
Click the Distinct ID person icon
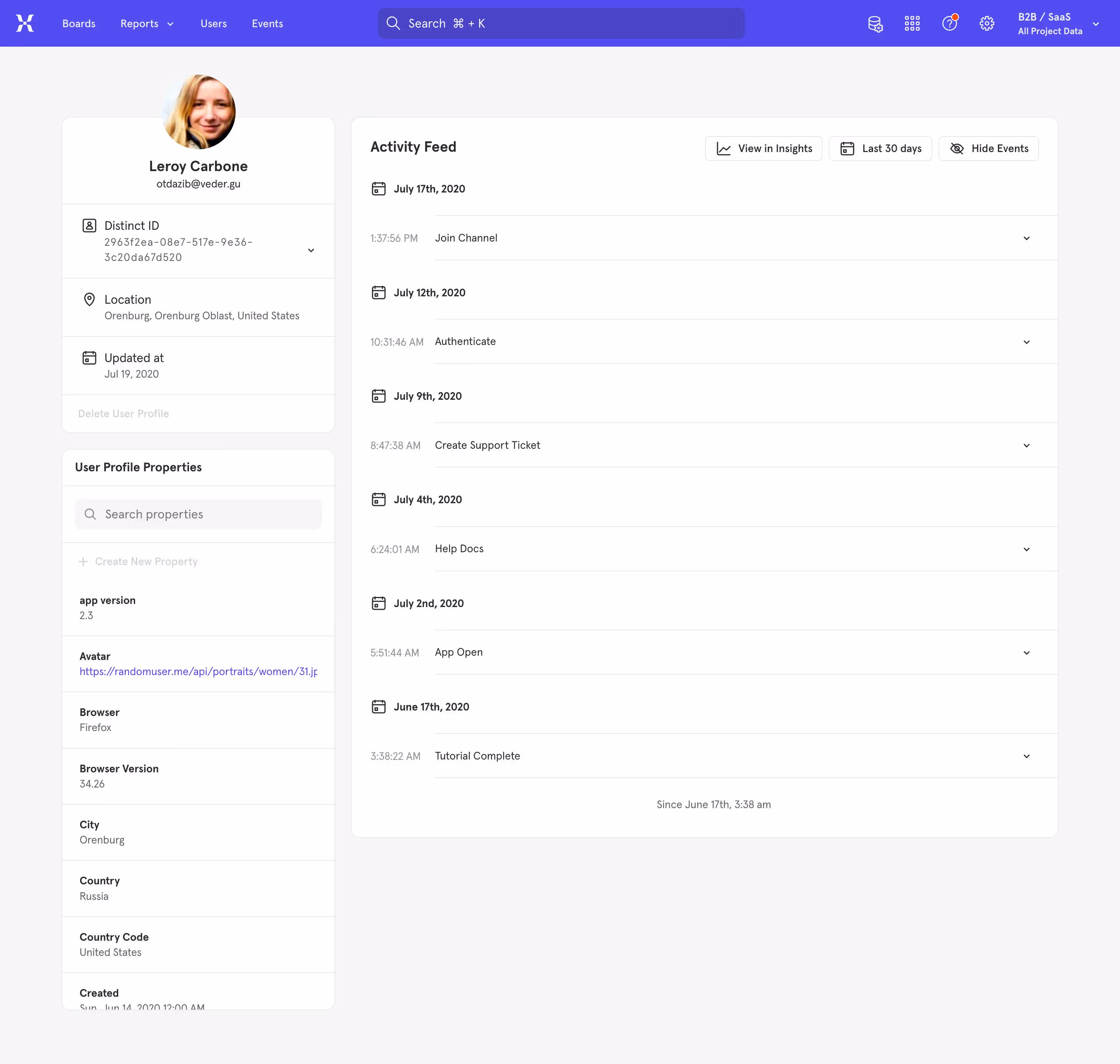point(89,225)
